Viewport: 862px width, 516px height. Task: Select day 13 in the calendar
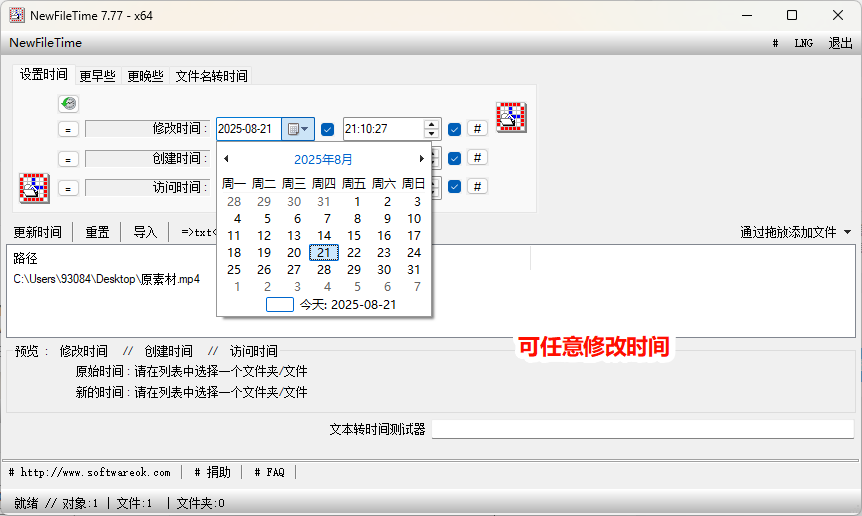pyautogui.click(x=294, y=236)
